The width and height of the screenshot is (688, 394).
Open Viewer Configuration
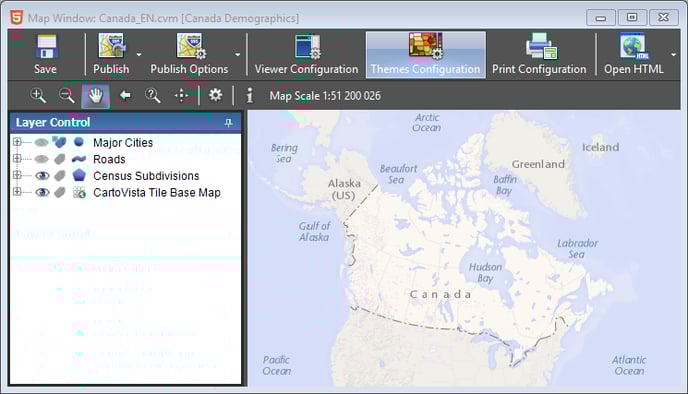(306, 55)
